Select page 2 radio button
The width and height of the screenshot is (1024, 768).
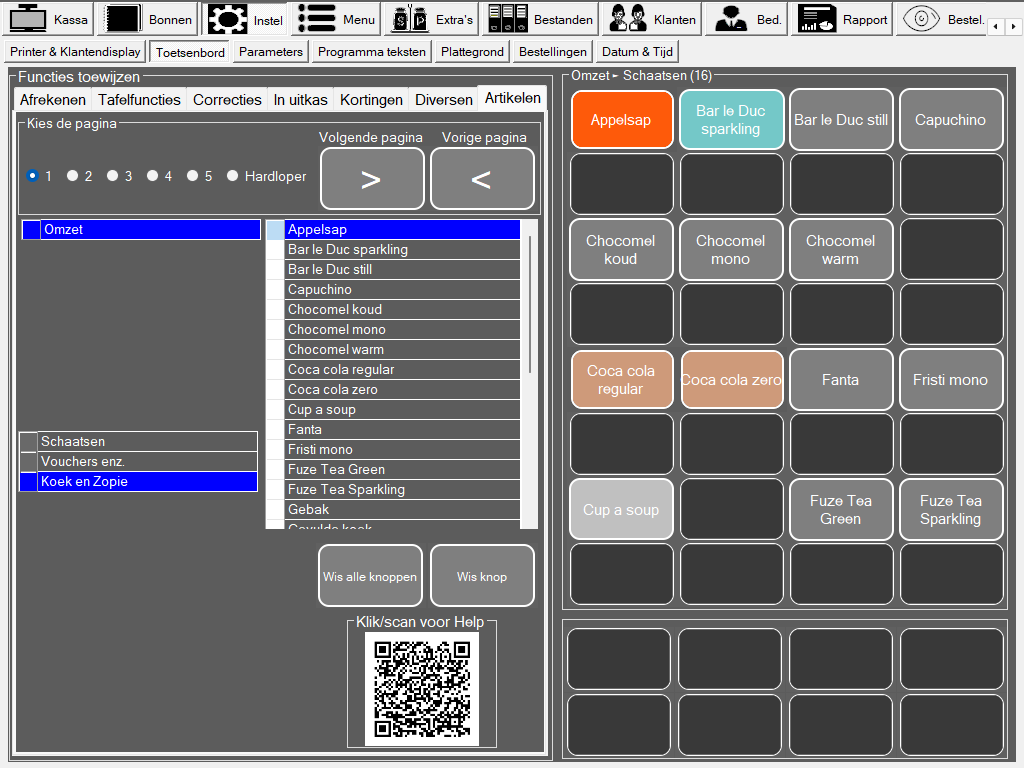[x=73, y=176]
